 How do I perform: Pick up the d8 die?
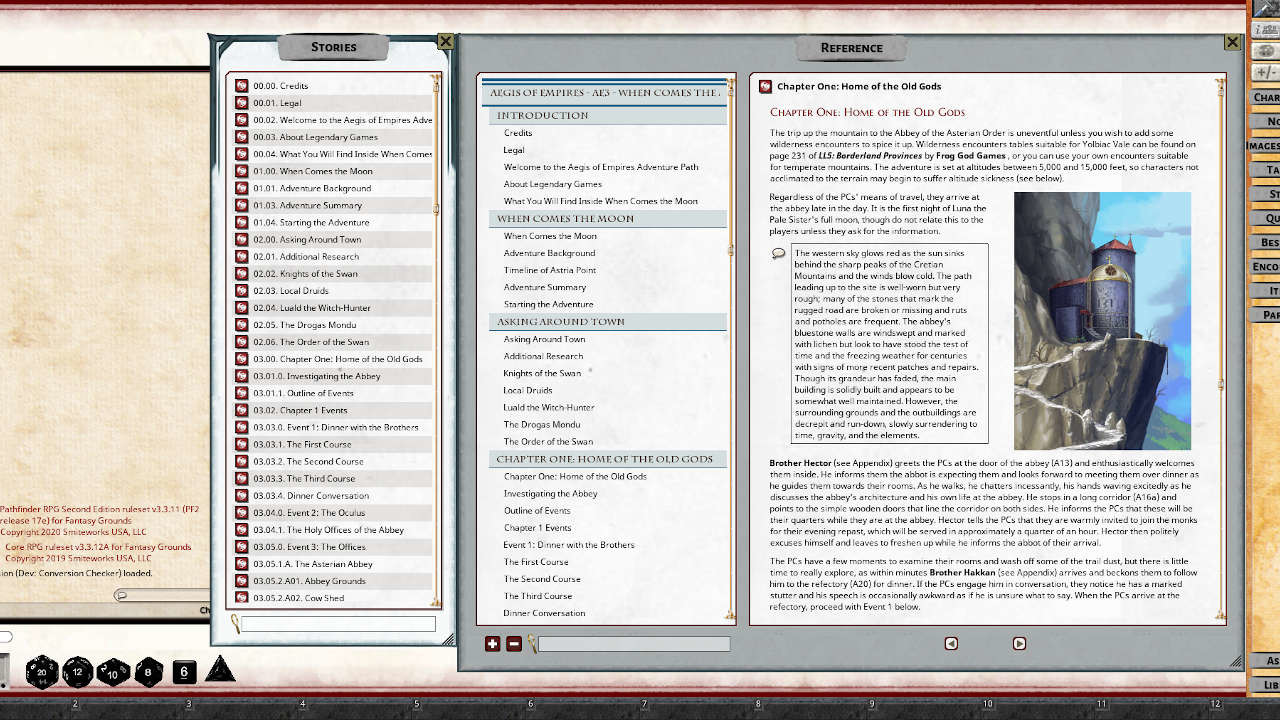(149, 672)
